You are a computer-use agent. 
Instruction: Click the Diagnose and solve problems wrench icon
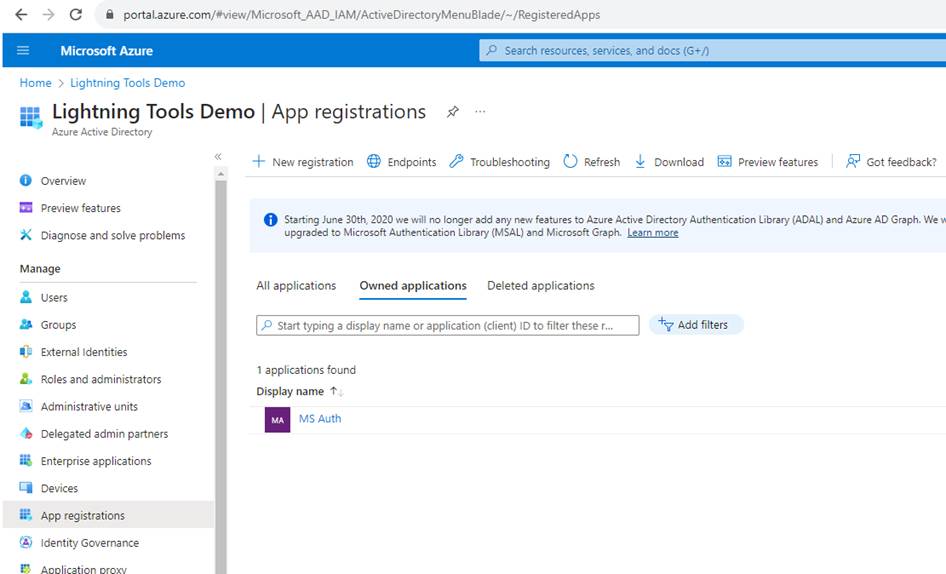point(25,235)
